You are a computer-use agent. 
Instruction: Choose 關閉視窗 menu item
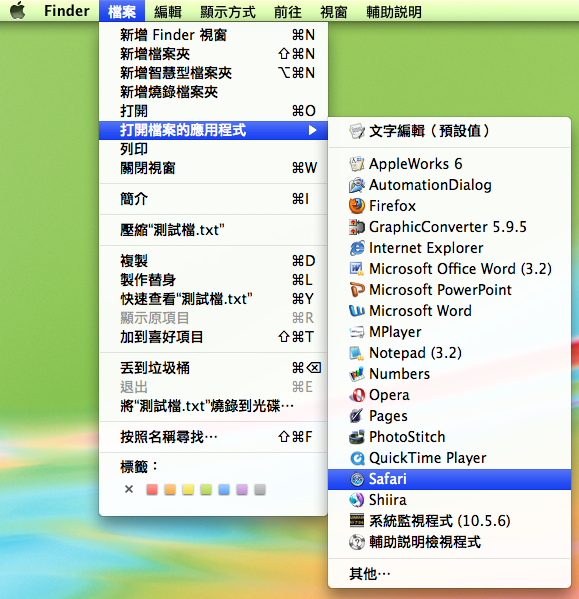tap(213, 168)
